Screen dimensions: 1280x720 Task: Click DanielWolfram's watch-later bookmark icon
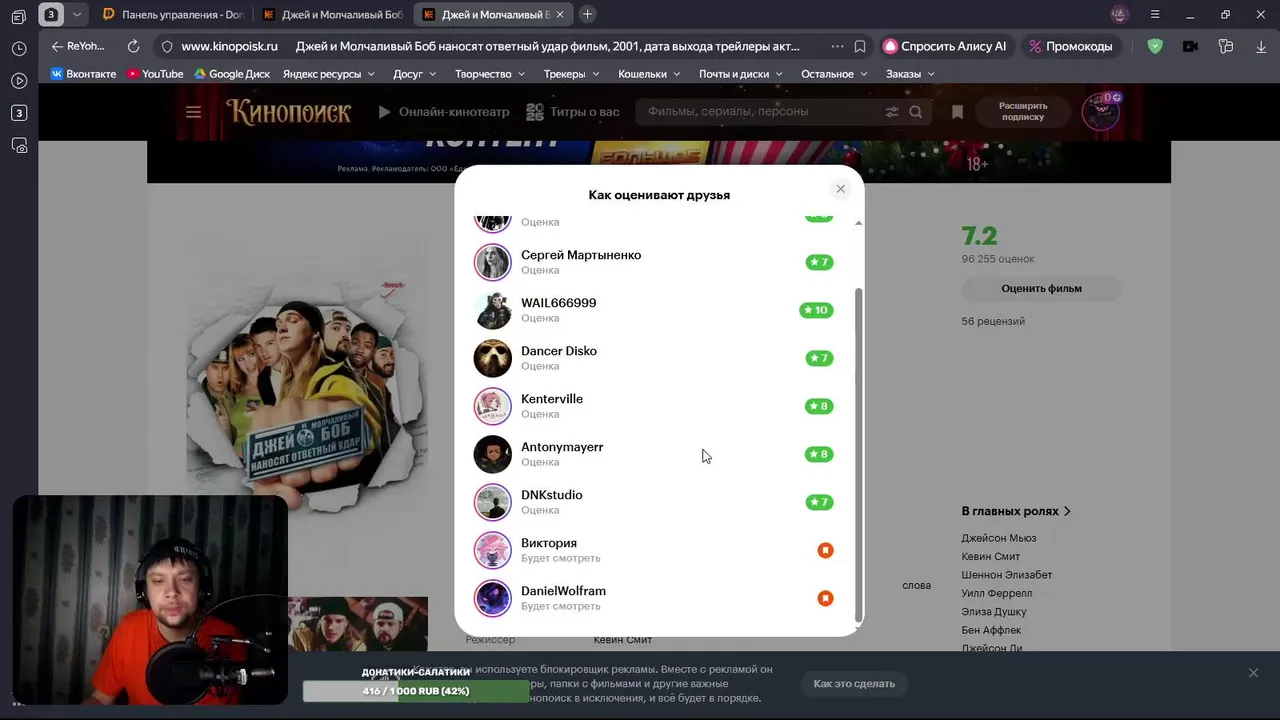point(825,598)
